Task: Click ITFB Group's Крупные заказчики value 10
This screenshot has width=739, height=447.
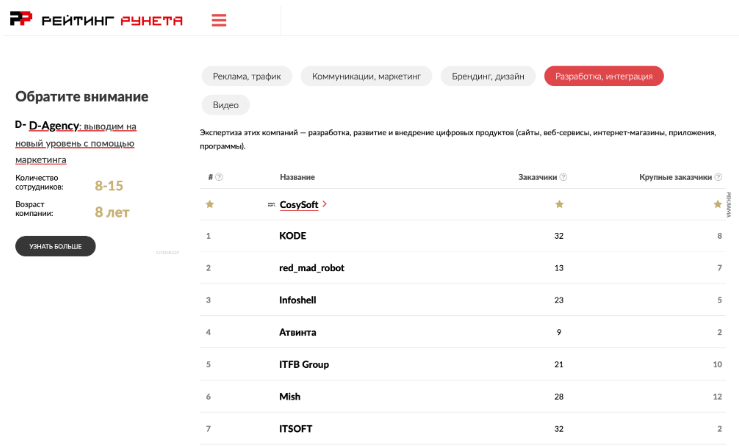Action: (717, 364)
